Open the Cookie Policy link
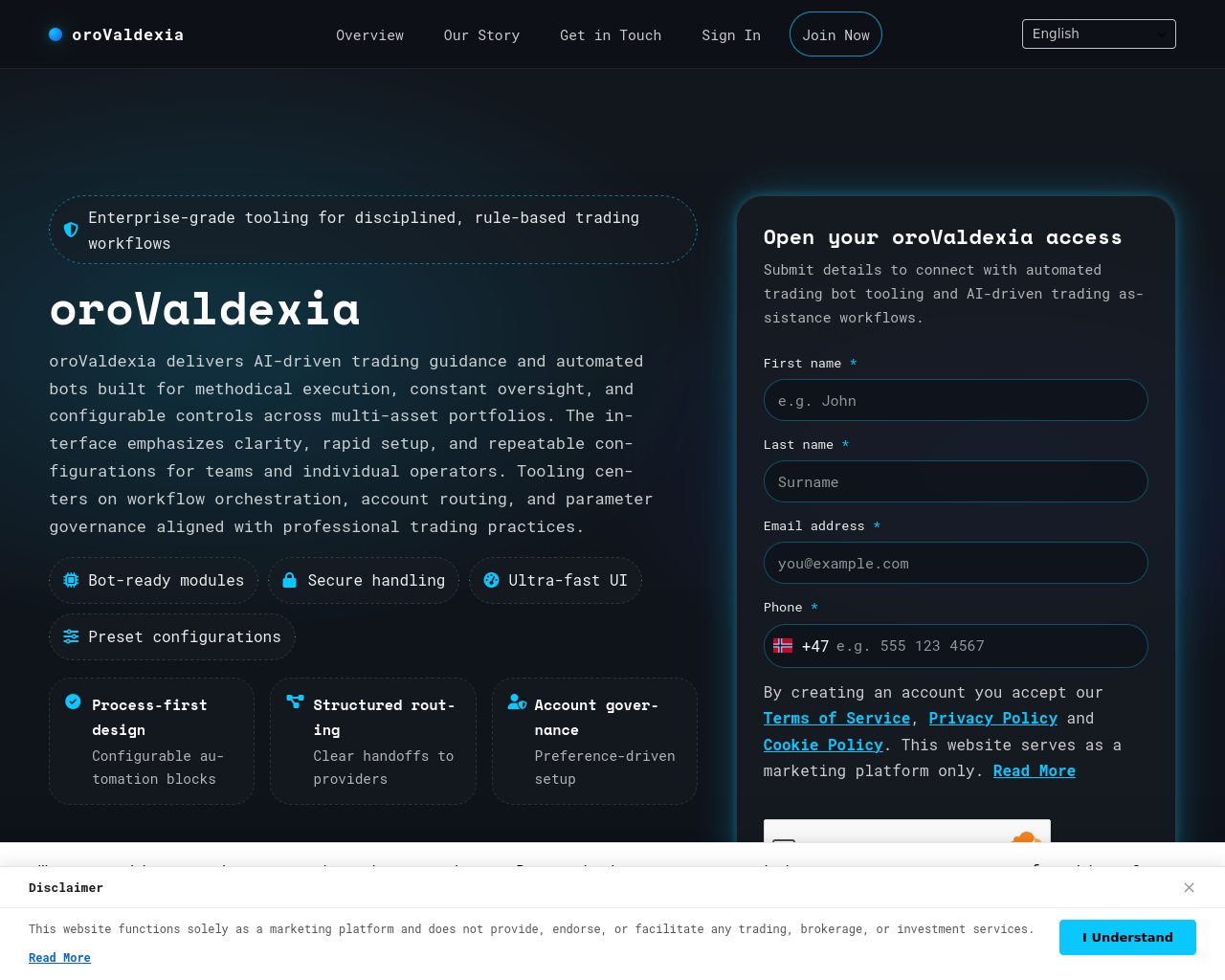 (823, 745)
